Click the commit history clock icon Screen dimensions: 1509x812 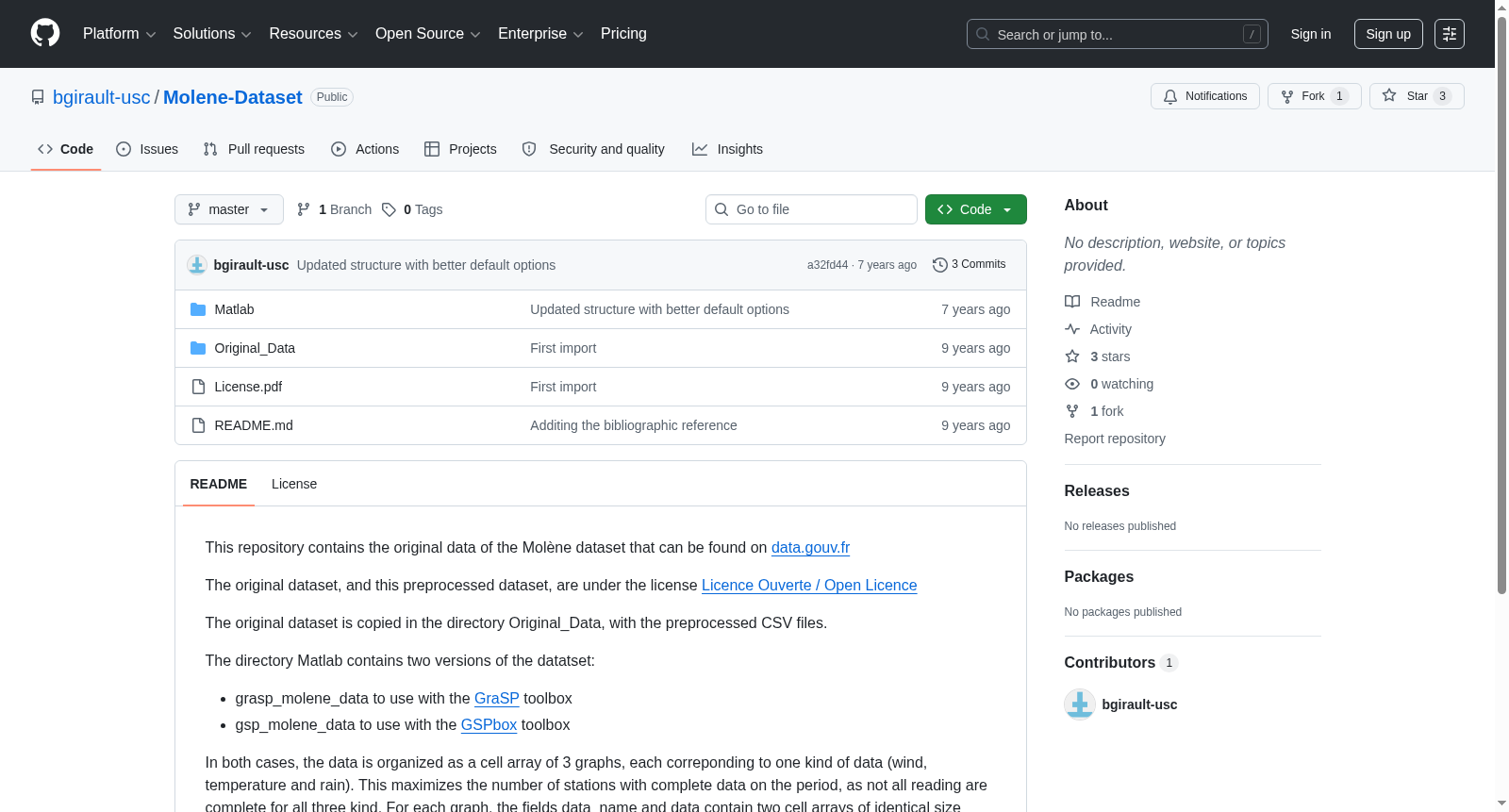tap(939, 265)
